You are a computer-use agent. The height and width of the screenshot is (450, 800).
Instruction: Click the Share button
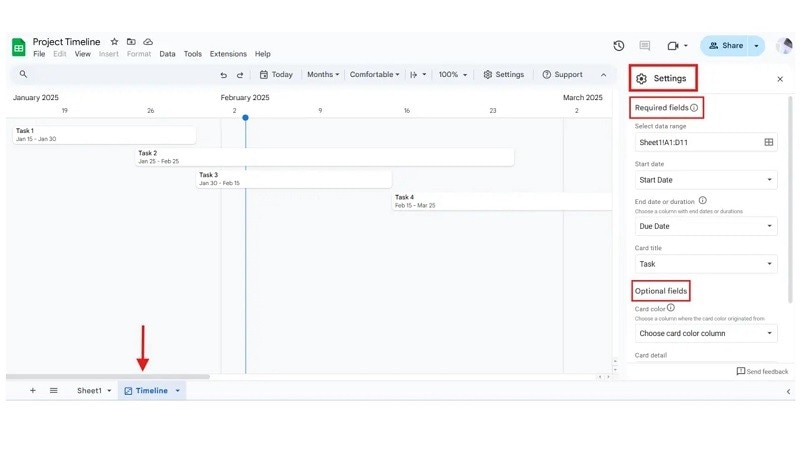(x=726, y=46)
